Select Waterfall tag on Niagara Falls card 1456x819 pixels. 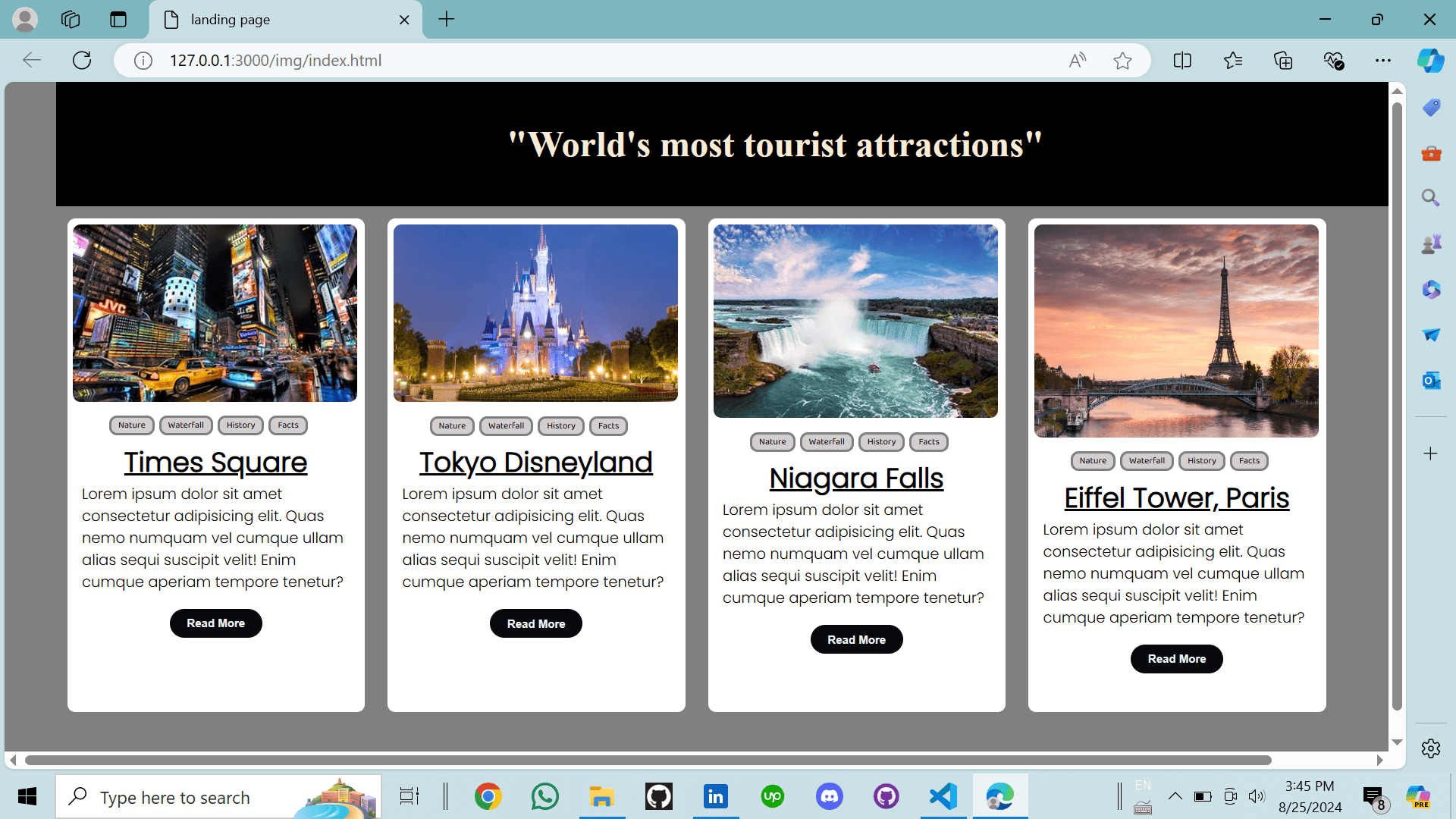(x=827, y=442)
